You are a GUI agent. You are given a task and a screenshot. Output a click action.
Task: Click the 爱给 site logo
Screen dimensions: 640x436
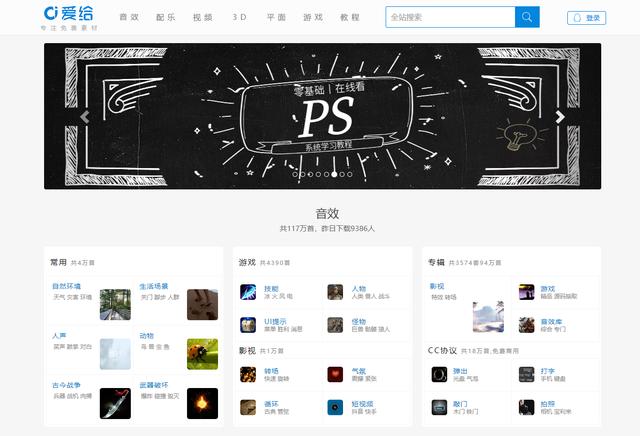(69, 13)
